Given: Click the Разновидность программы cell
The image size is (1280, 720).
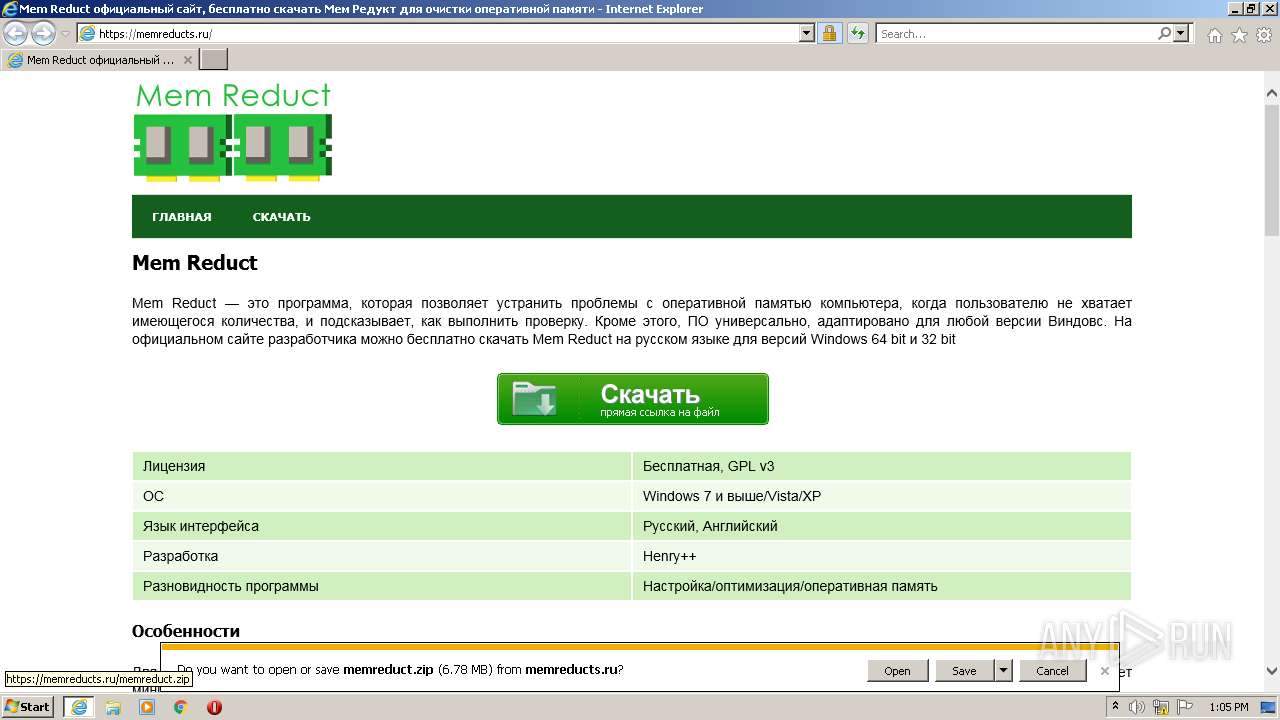Looking at the screenshot, I should point(382,586).
